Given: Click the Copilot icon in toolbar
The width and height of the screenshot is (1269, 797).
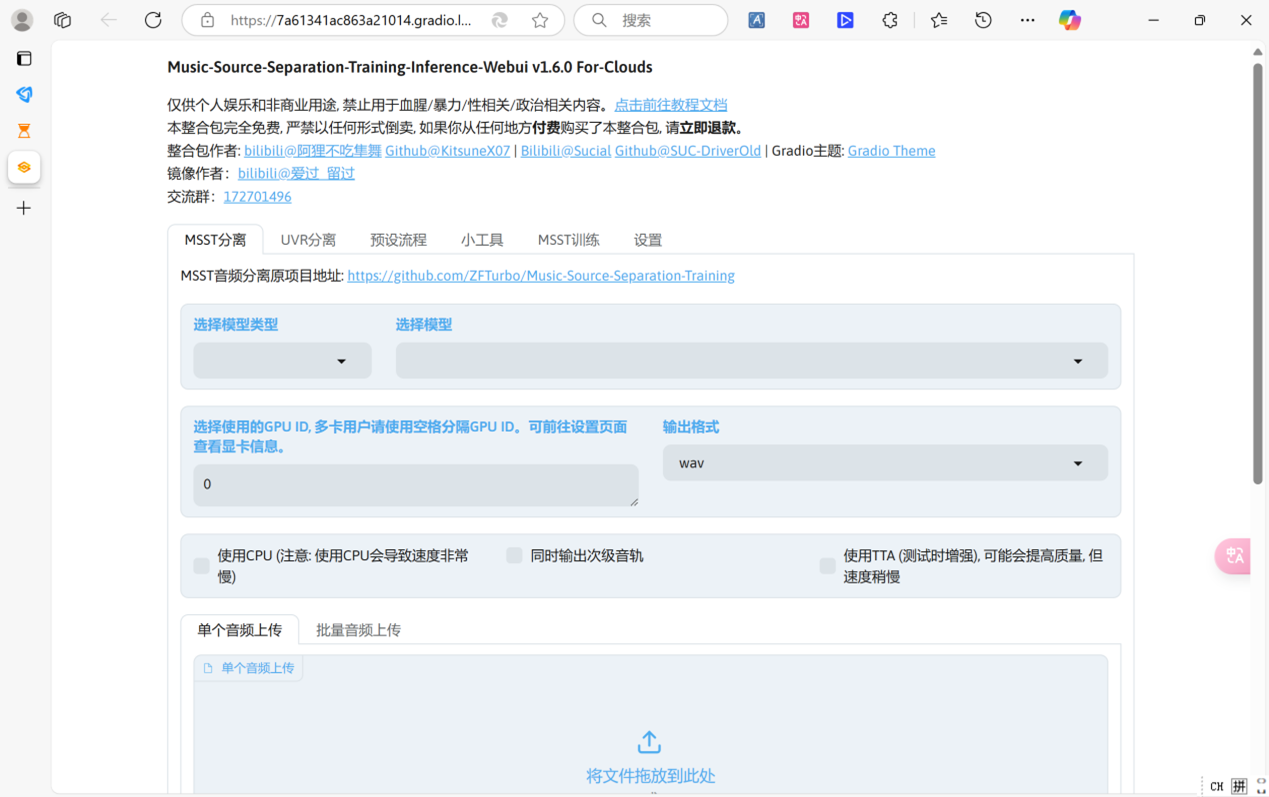Looking at the screenshot, I should click(1069, 20).
